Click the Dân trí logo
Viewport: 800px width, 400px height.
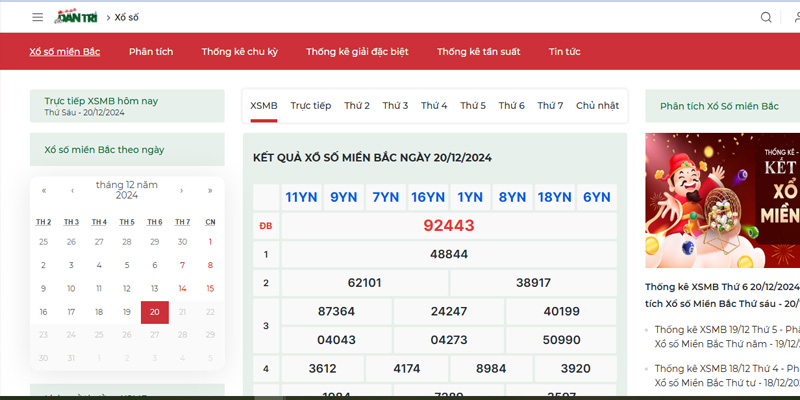(75, 17)
